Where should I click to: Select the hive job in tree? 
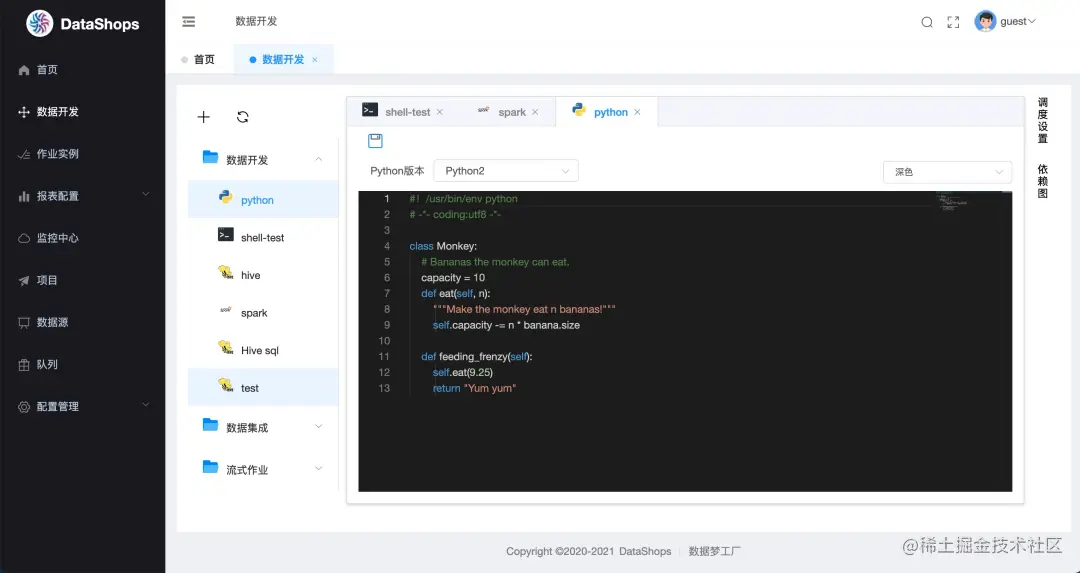coord(263,275)
